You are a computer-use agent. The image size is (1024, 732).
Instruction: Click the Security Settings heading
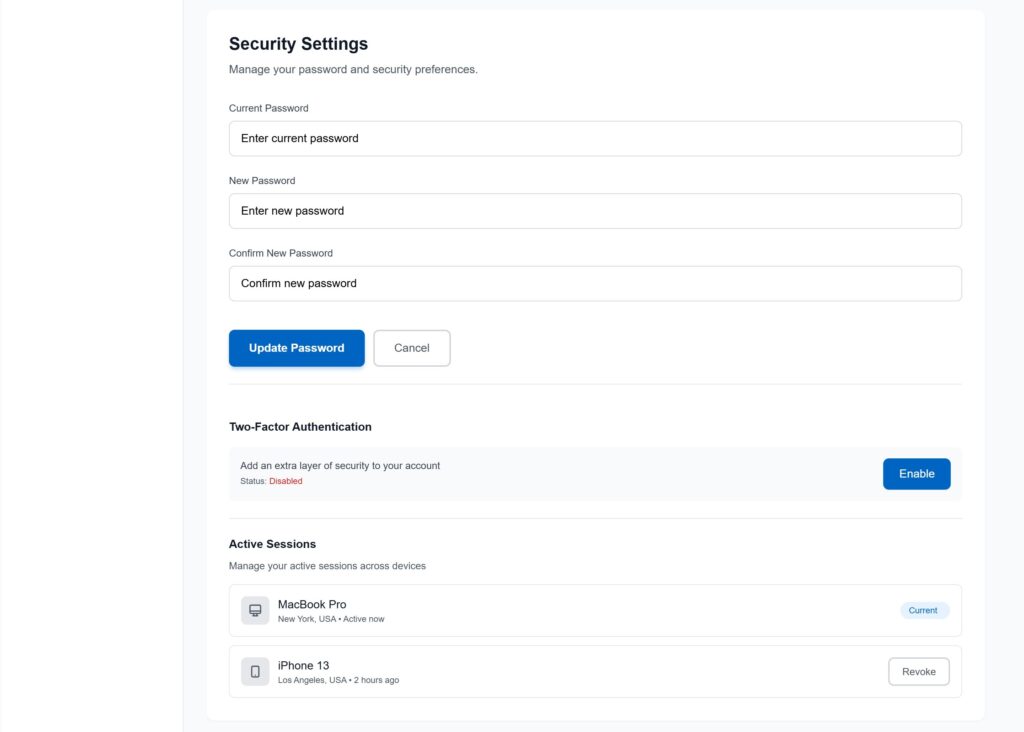[298, 44]
